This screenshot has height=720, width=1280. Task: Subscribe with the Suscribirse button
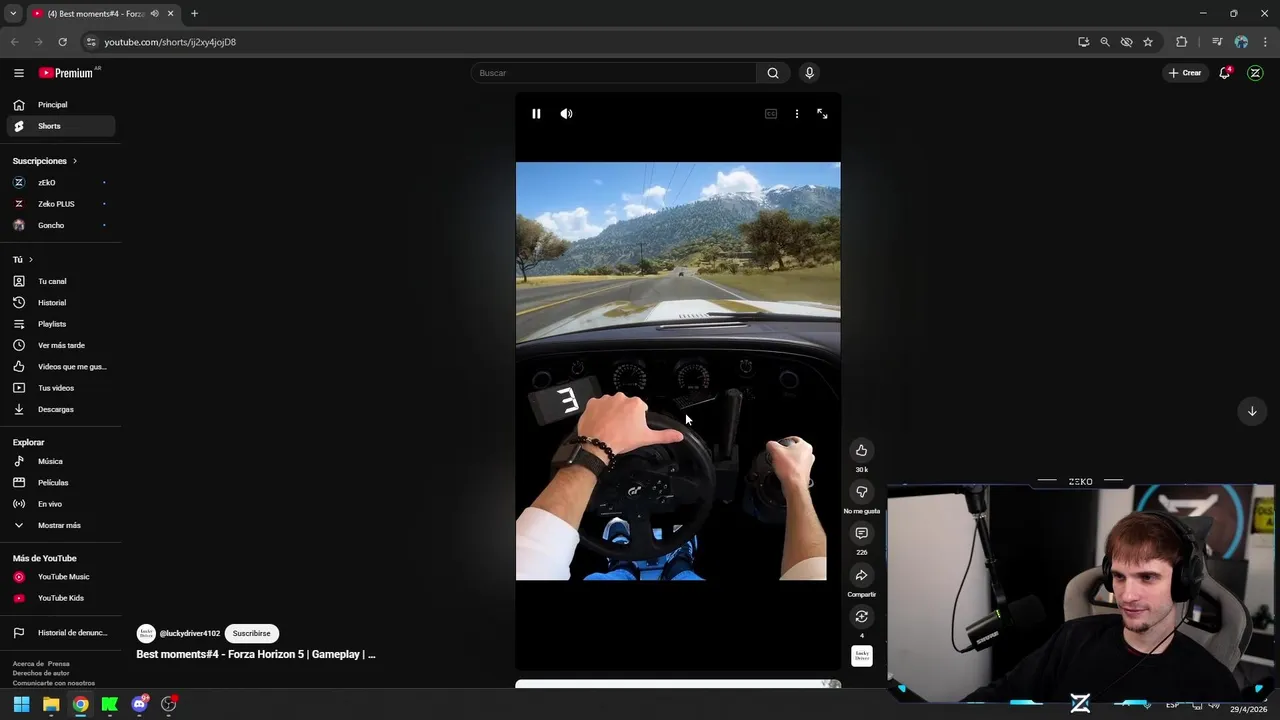click(x=252, y=633)
